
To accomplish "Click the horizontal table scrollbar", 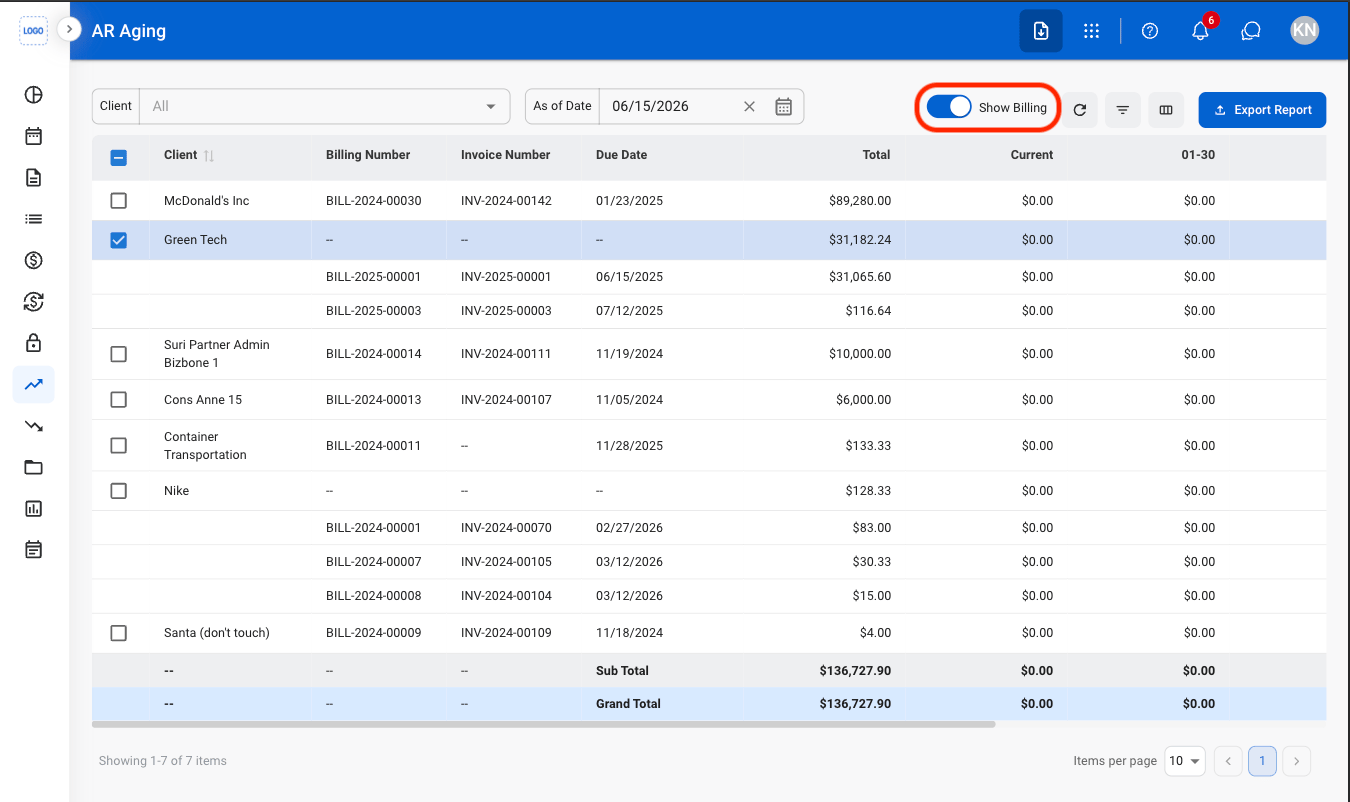I will click(543, 724).
